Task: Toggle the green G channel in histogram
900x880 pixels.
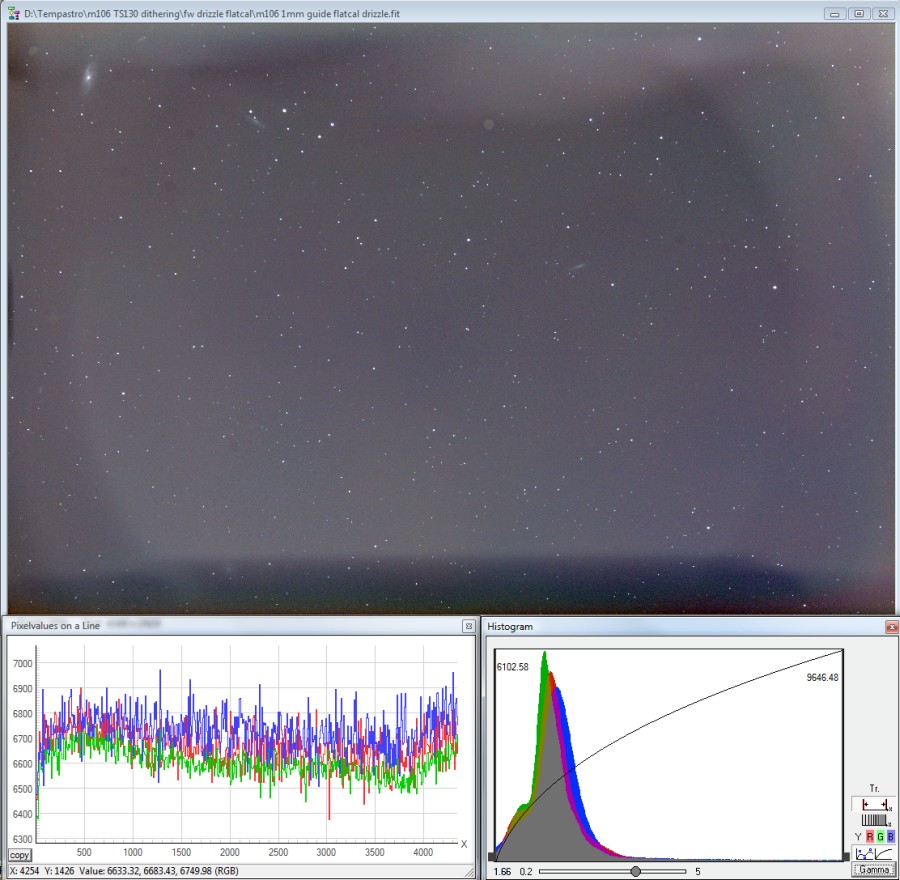Action: 879,837
